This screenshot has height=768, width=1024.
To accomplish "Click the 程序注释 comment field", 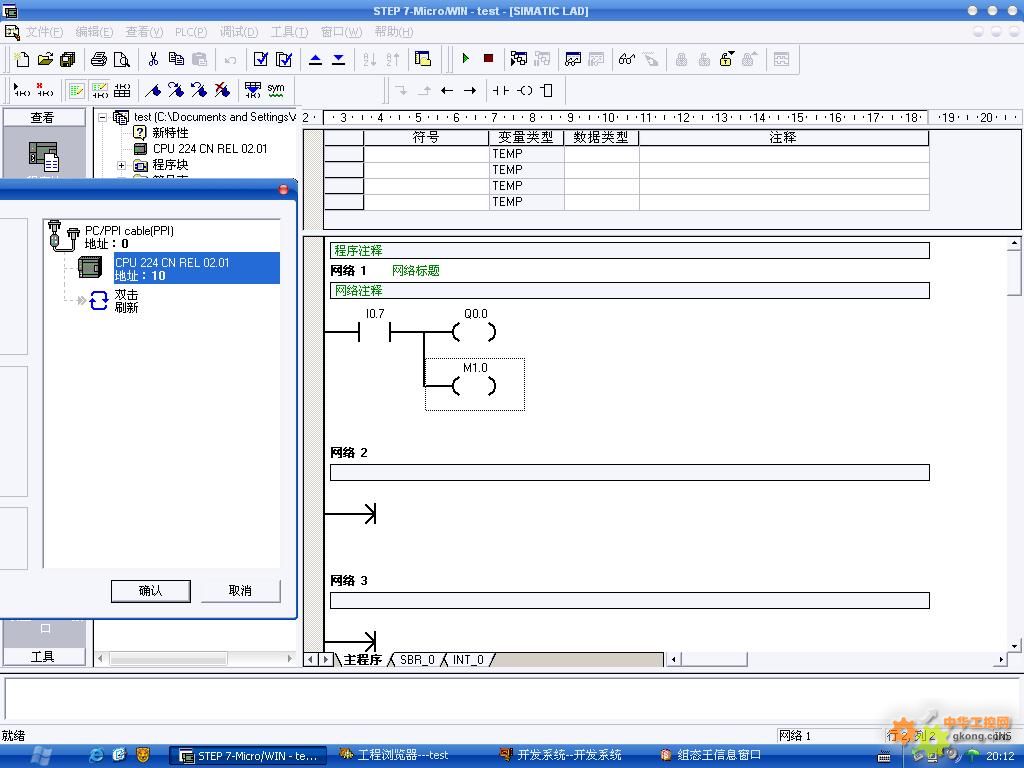I will (x=630, y=250).
